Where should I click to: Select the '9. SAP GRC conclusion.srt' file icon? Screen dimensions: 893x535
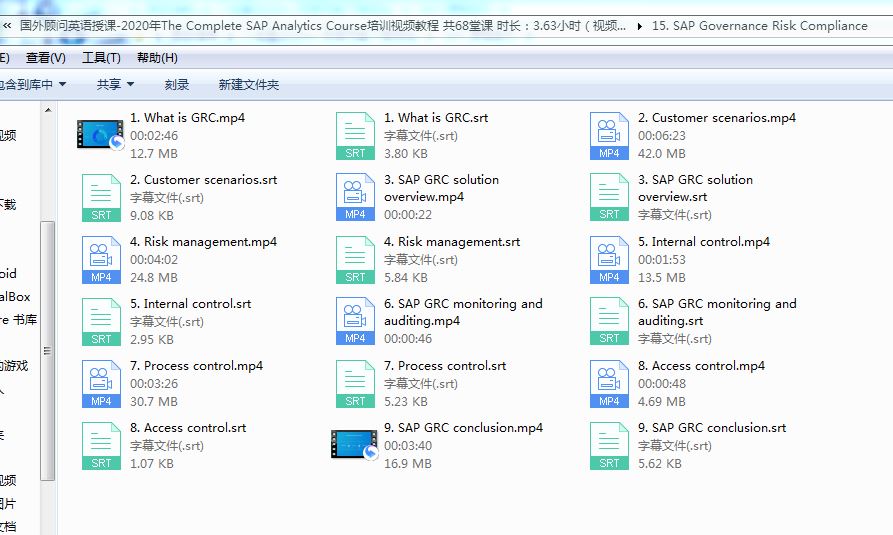[609, 446]
